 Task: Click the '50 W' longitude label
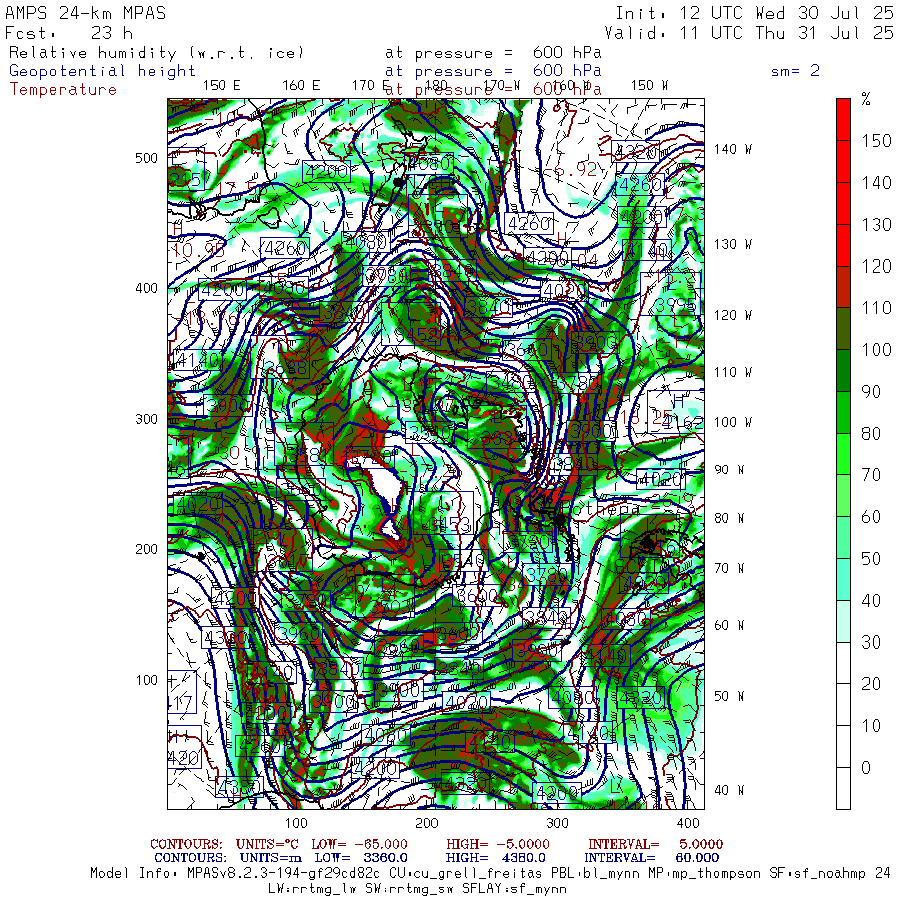click(x=729, y=697)
